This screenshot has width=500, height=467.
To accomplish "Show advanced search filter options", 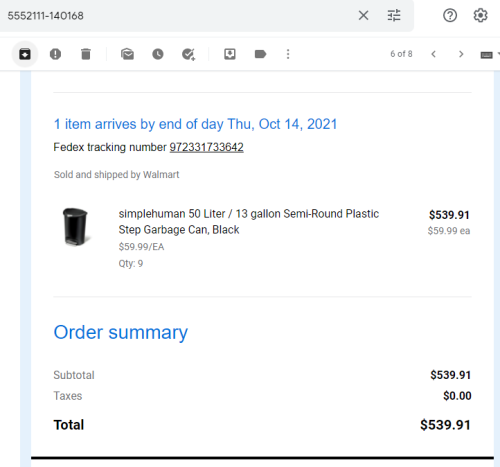I will (394, 15).
